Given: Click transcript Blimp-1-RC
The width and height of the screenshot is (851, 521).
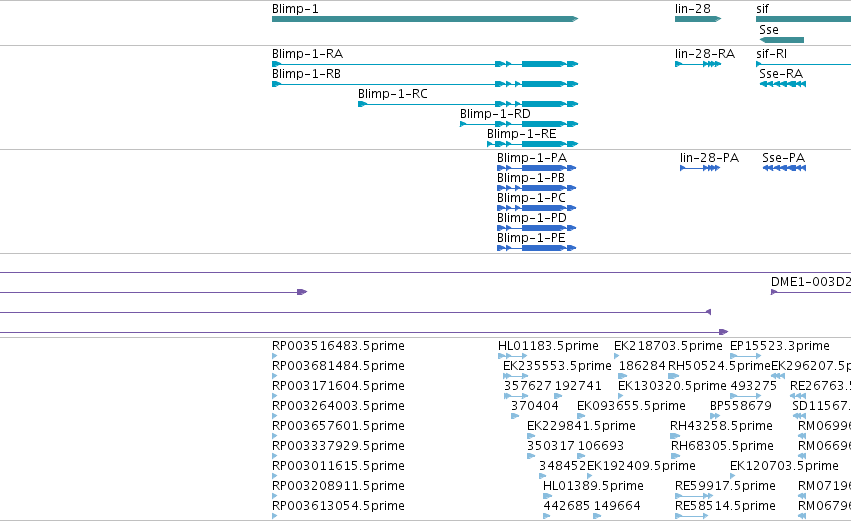Looking at the screenshot, I should [x=468, y=104].
